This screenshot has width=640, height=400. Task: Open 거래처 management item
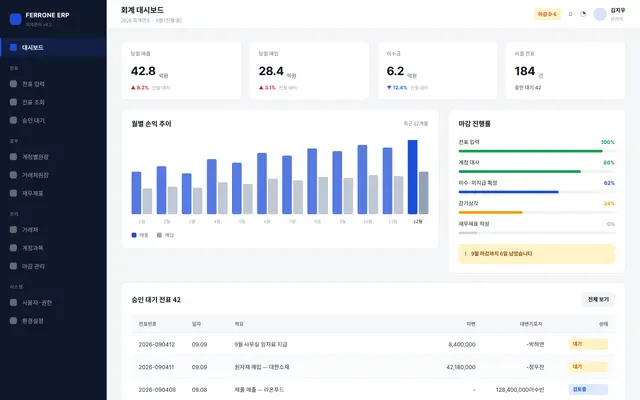coord(53,229)
